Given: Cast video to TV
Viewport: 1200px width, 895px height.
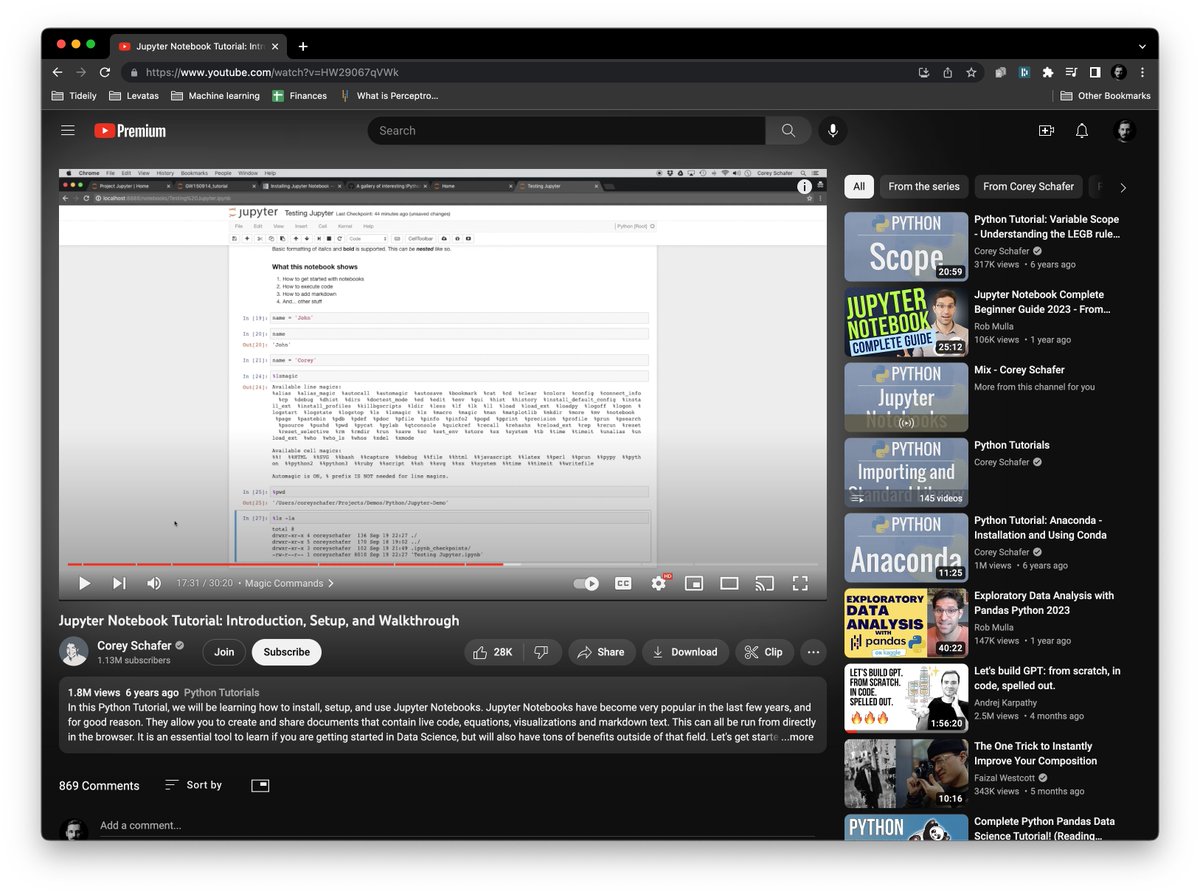Looking at the screenshot, I should coord(764,583).
